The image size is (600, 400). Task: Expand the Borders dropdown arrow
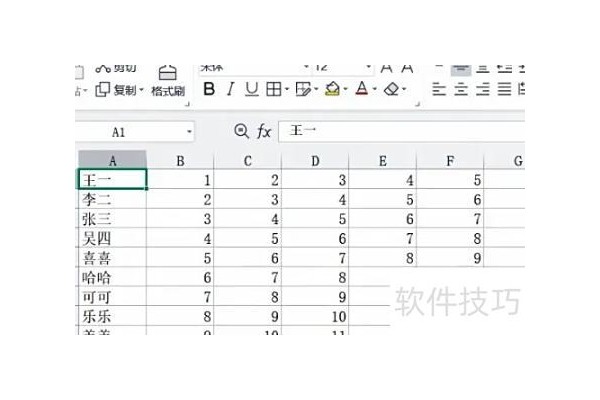click(287, 89)
